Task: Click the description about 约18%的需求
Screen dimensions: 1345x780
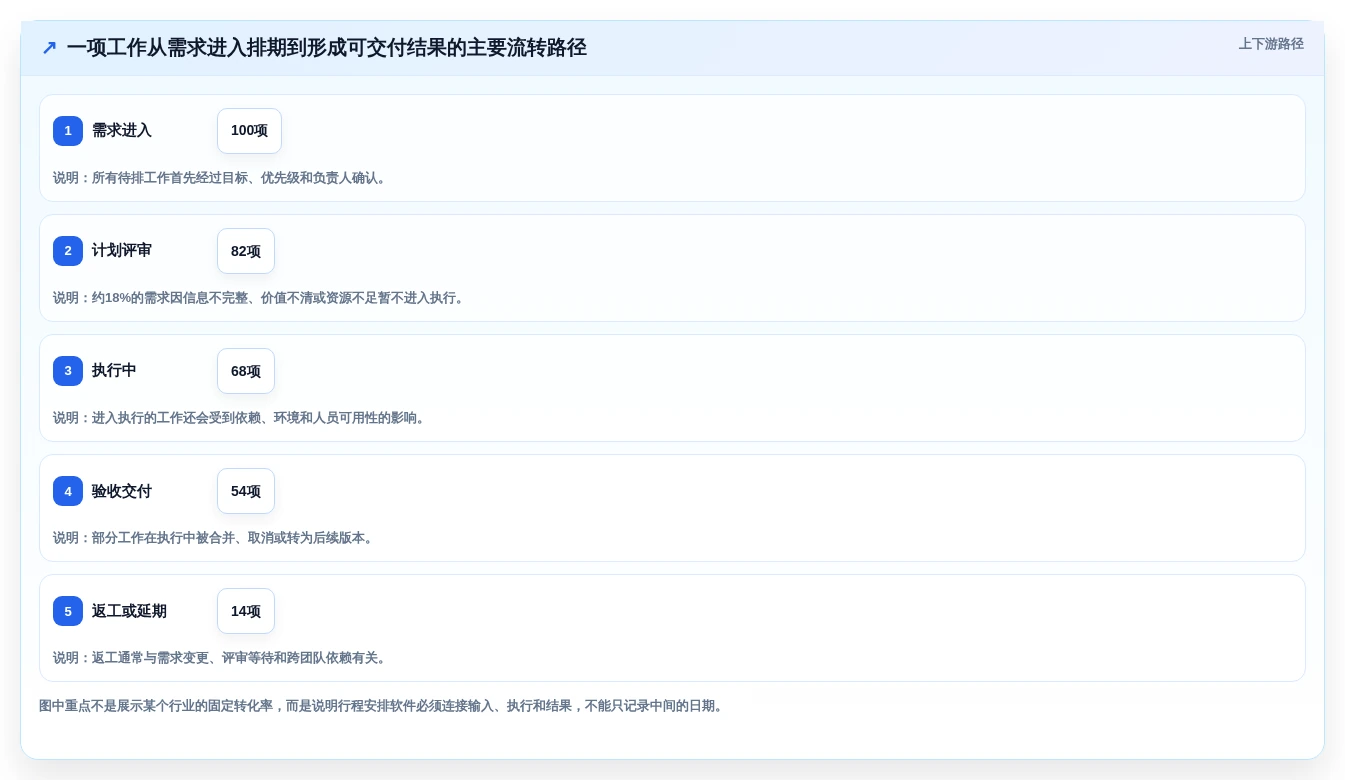Action: 261,298
